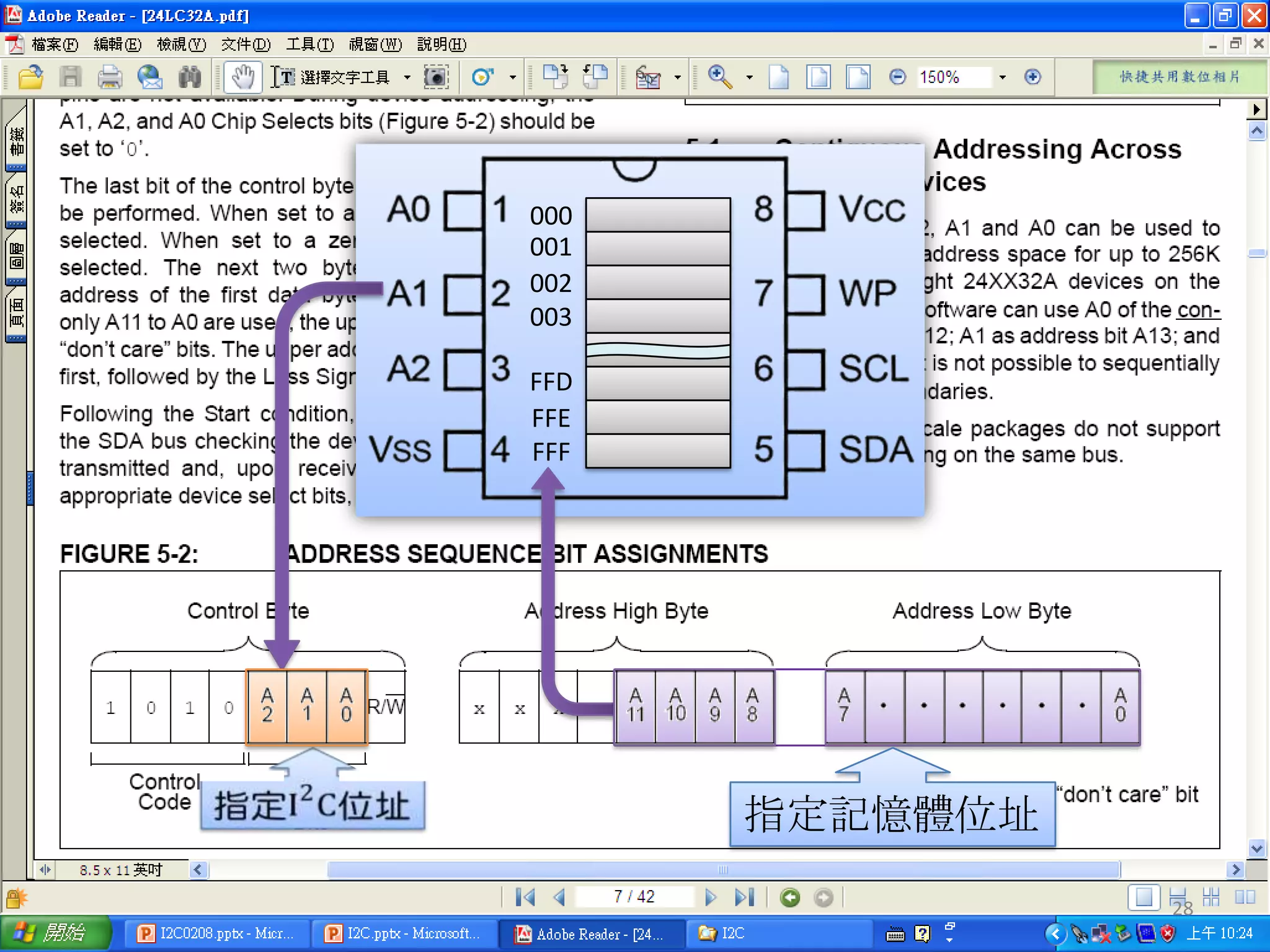
Task: Click the Email globe-envelope icon
Action: [149, 77]
